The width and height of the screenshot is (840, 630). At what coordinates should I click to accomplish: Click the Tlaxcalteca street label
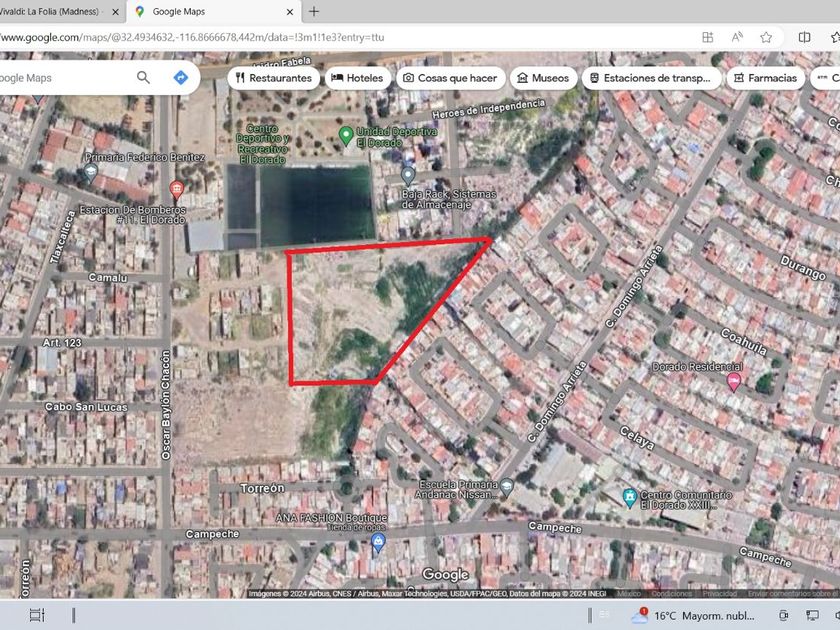coord(63,237)
